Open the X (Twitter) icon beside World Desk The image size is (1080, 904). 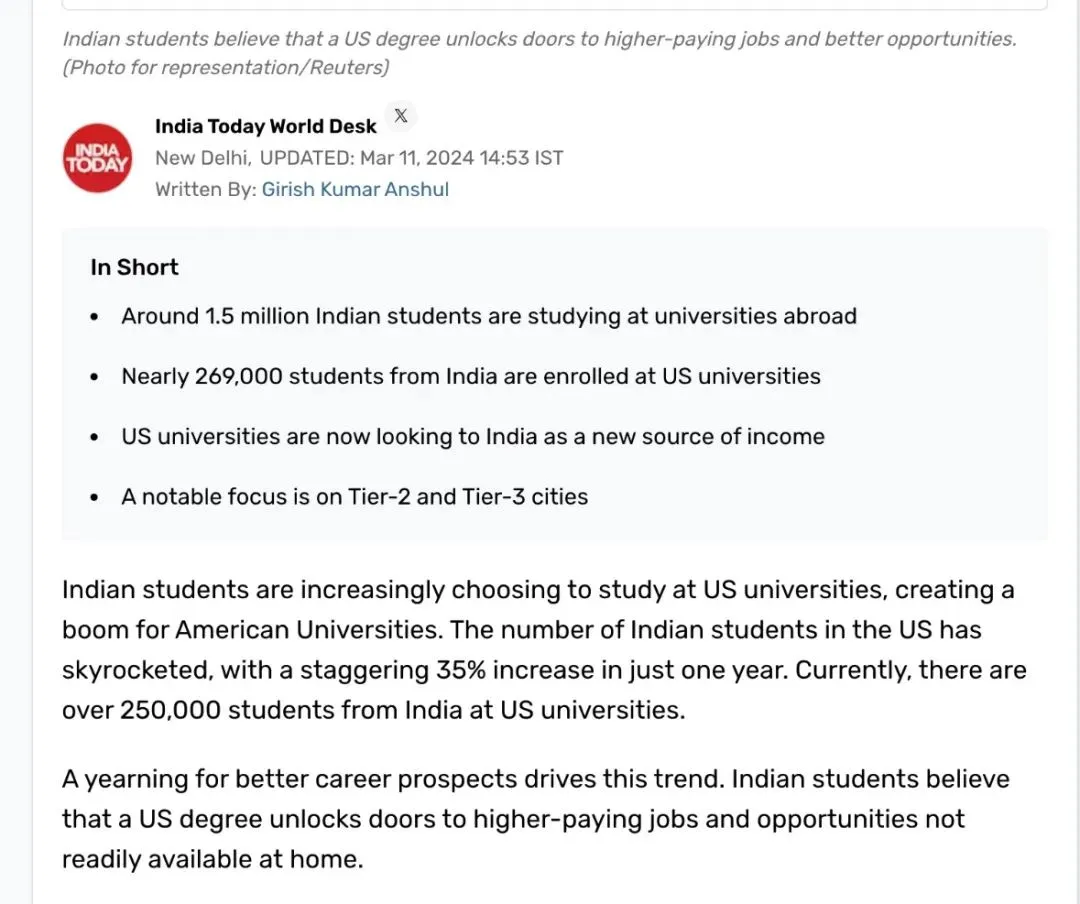point(400,116)
